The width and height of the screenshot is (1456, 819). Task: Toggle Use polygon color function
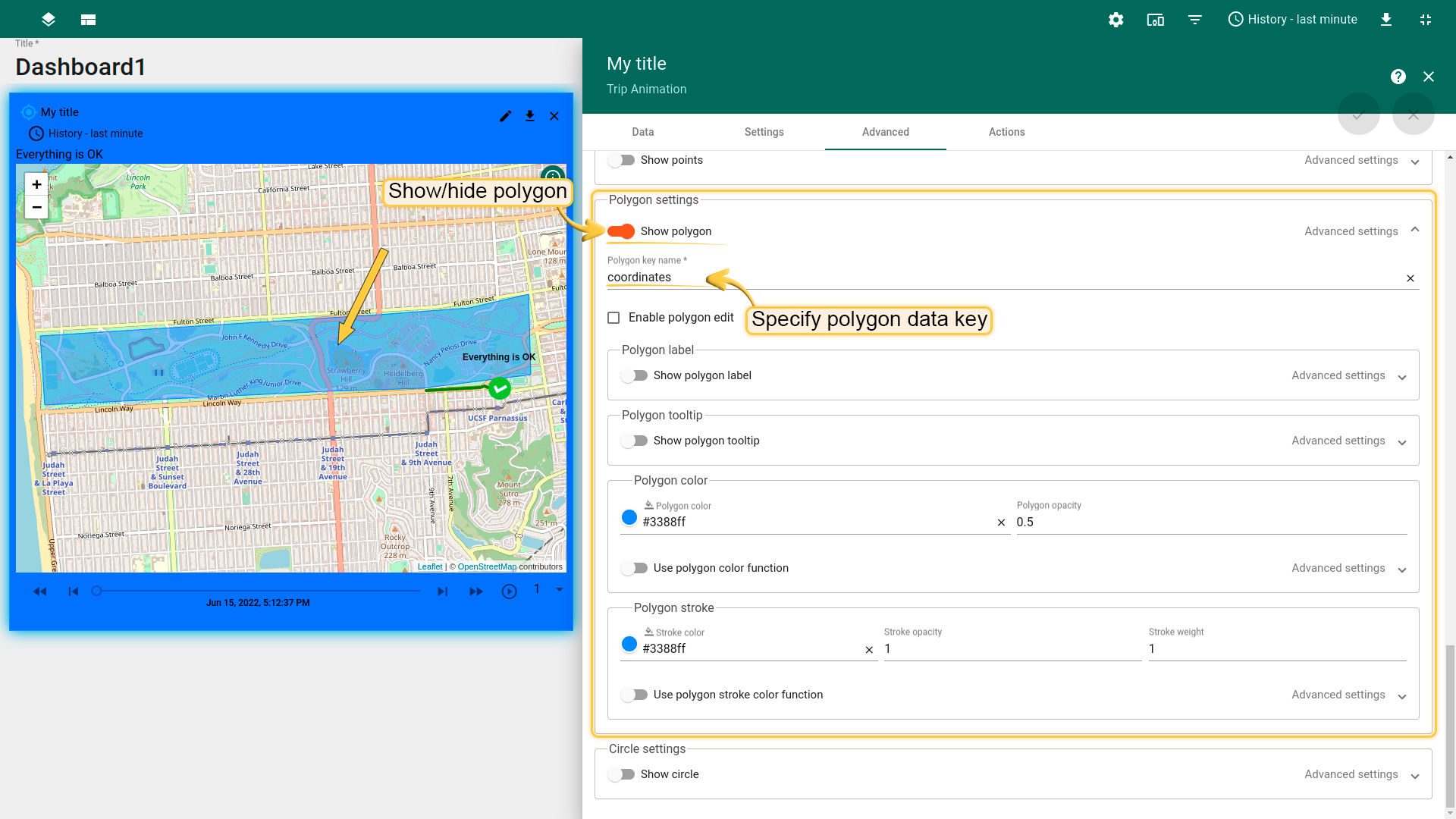coord(634,568)
